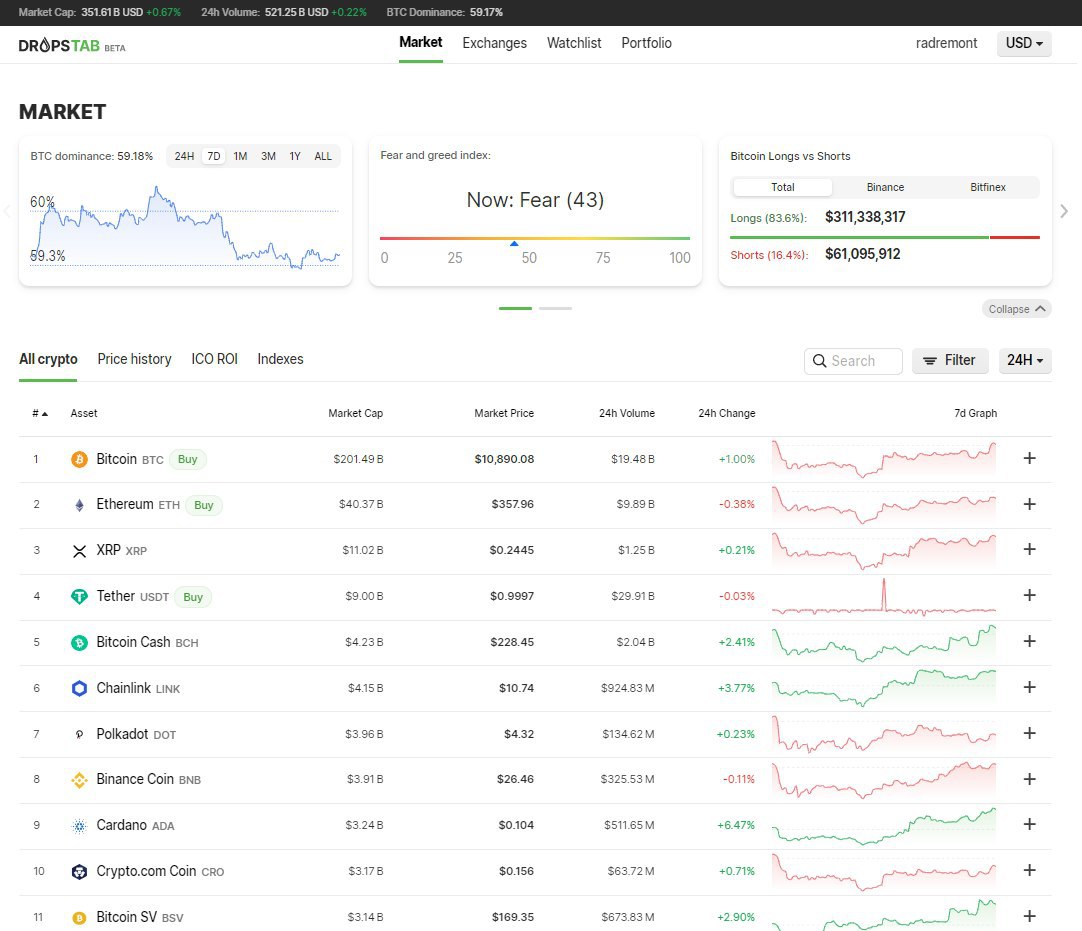This screenshot has height=931, width=1082.
Task: Click the XRP coin icon
Action: (79, 551)
